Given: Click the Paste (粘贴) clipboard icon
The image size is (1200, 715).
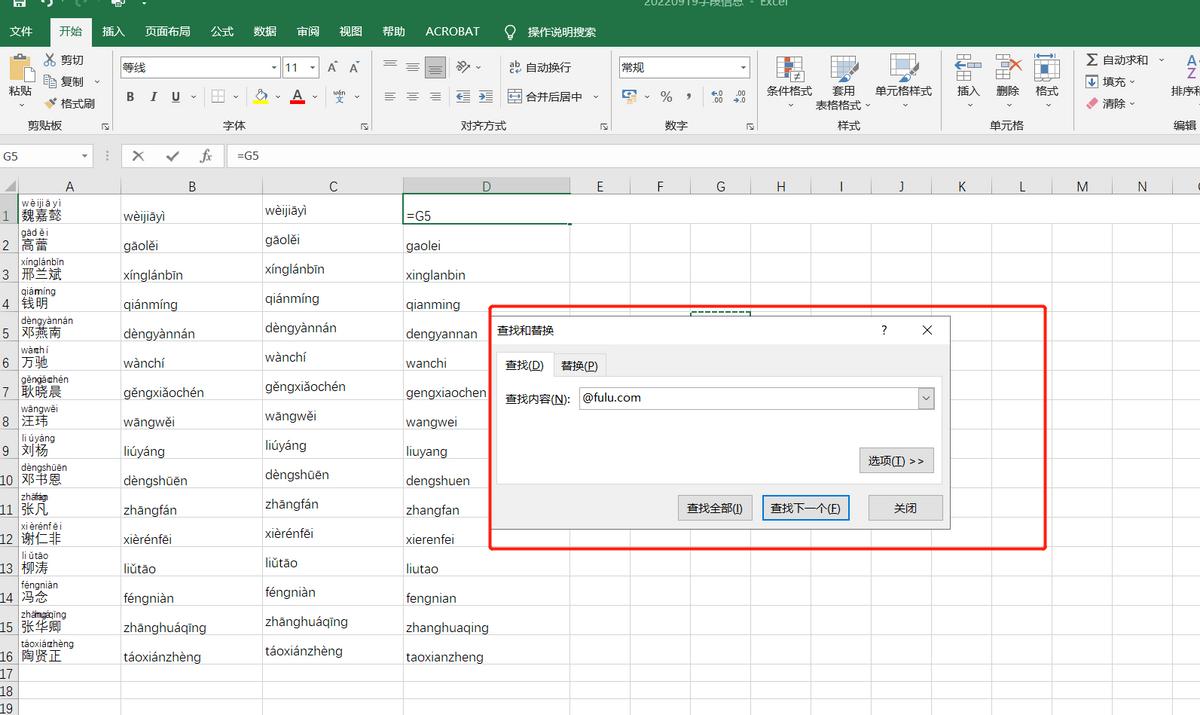Looking at the screenshot, I should [x=20, y=69].
